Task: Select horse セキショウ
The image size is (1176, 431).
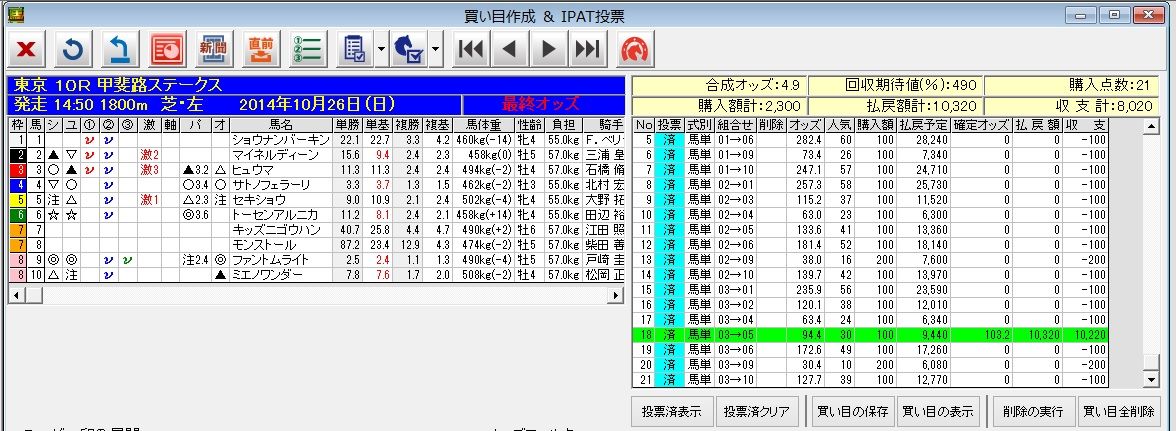Action: coord(280,200)
